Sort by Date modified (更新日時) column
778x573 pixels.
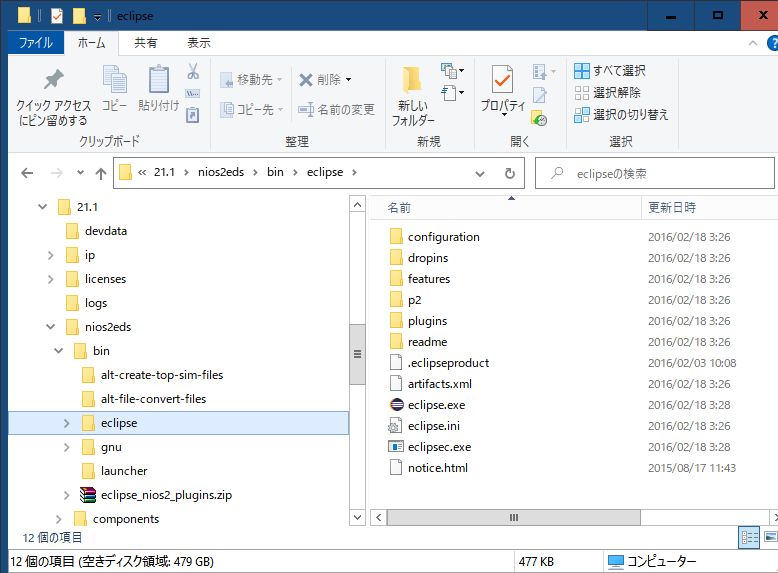(710, 208)
